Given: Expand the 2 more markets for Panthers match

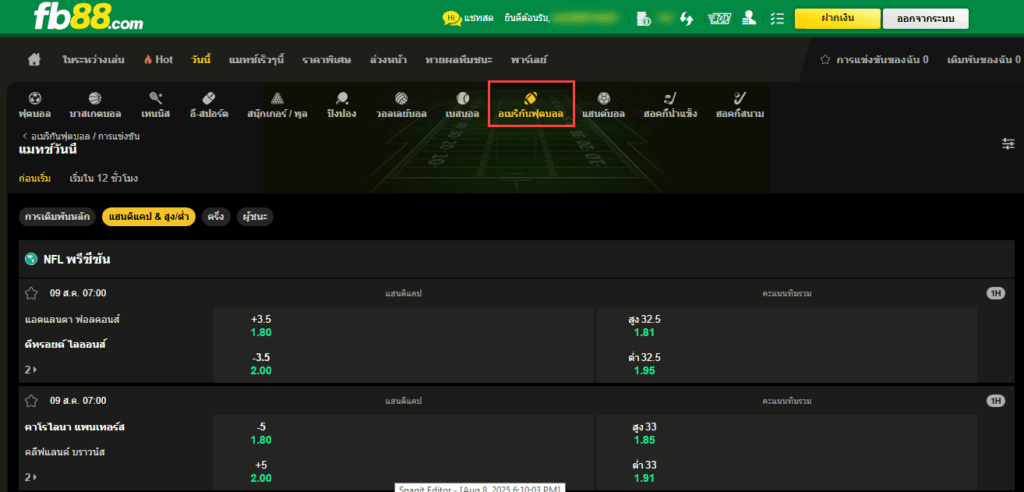Looking at the screenshot, I should pos(31,477).
